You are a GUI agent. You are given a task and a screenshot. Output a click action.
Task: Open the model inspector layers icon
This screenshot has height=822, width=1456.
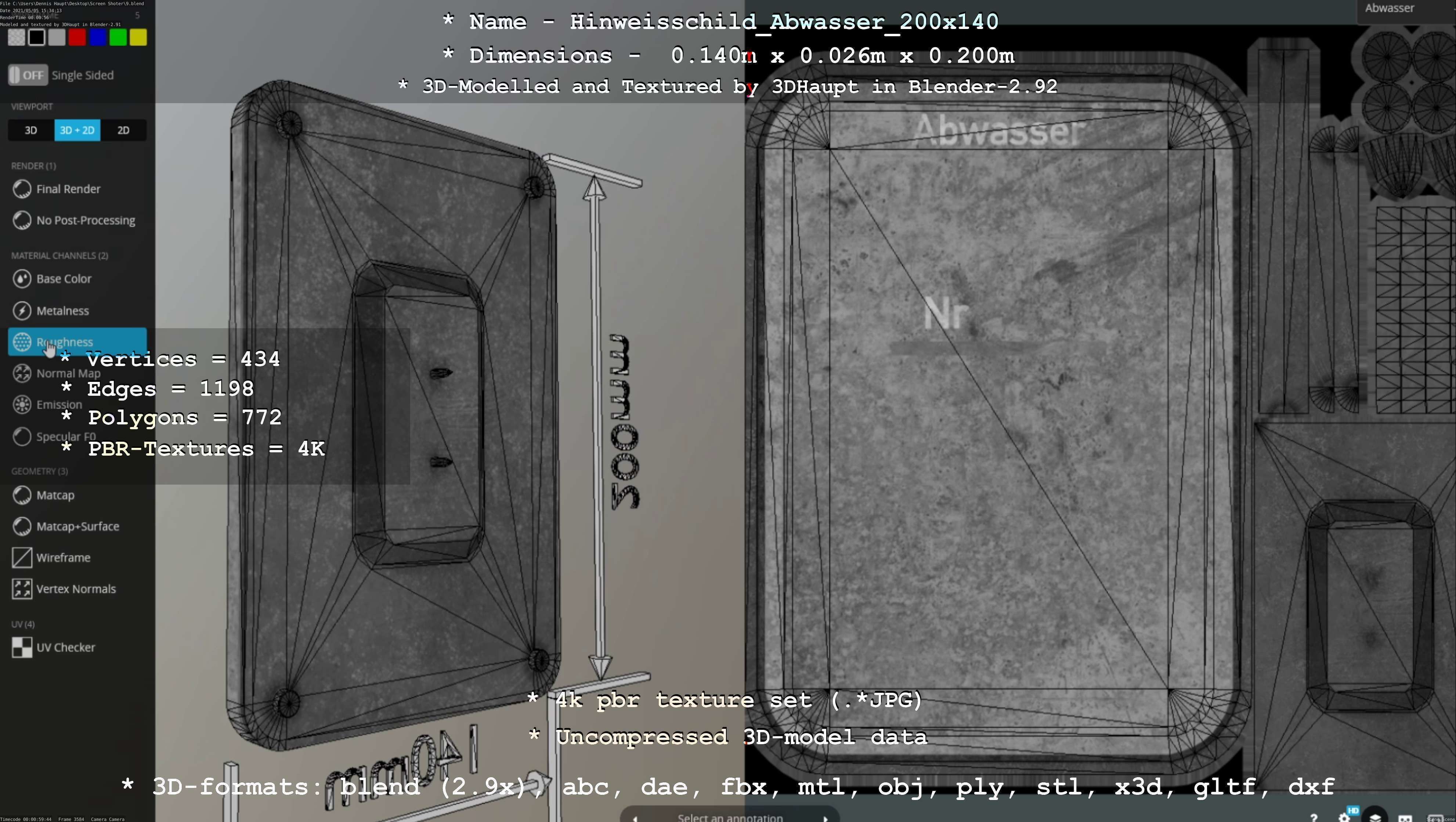click(1374, 818)
